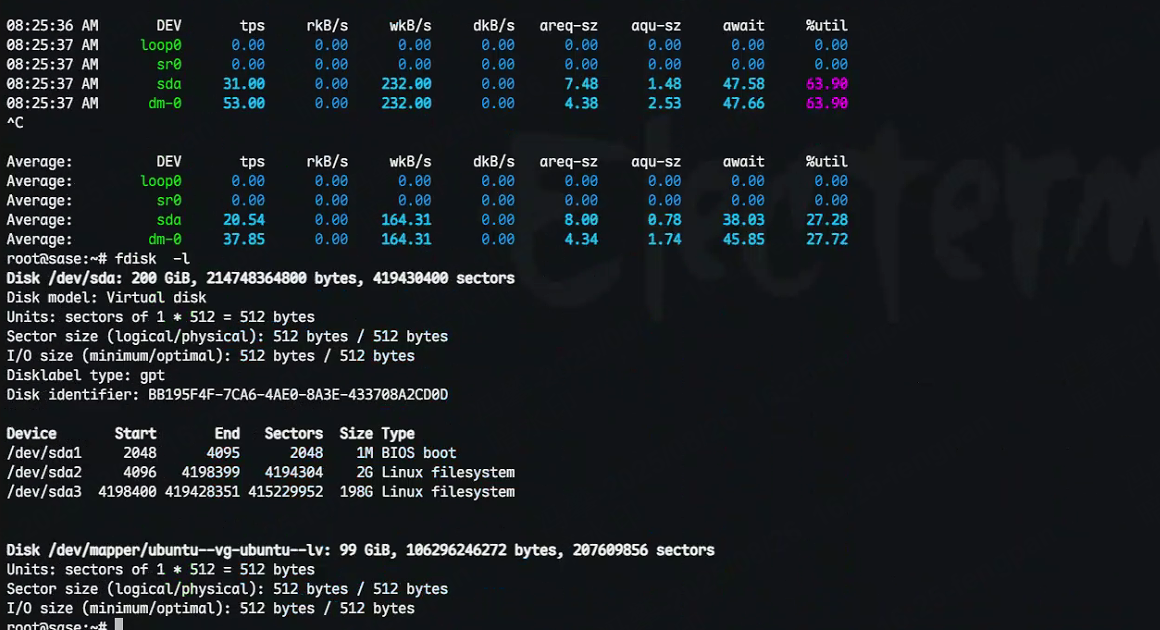This screenshot has height=630, width=1160.
Task: Click the End value 4095
Action: [223, 453]
